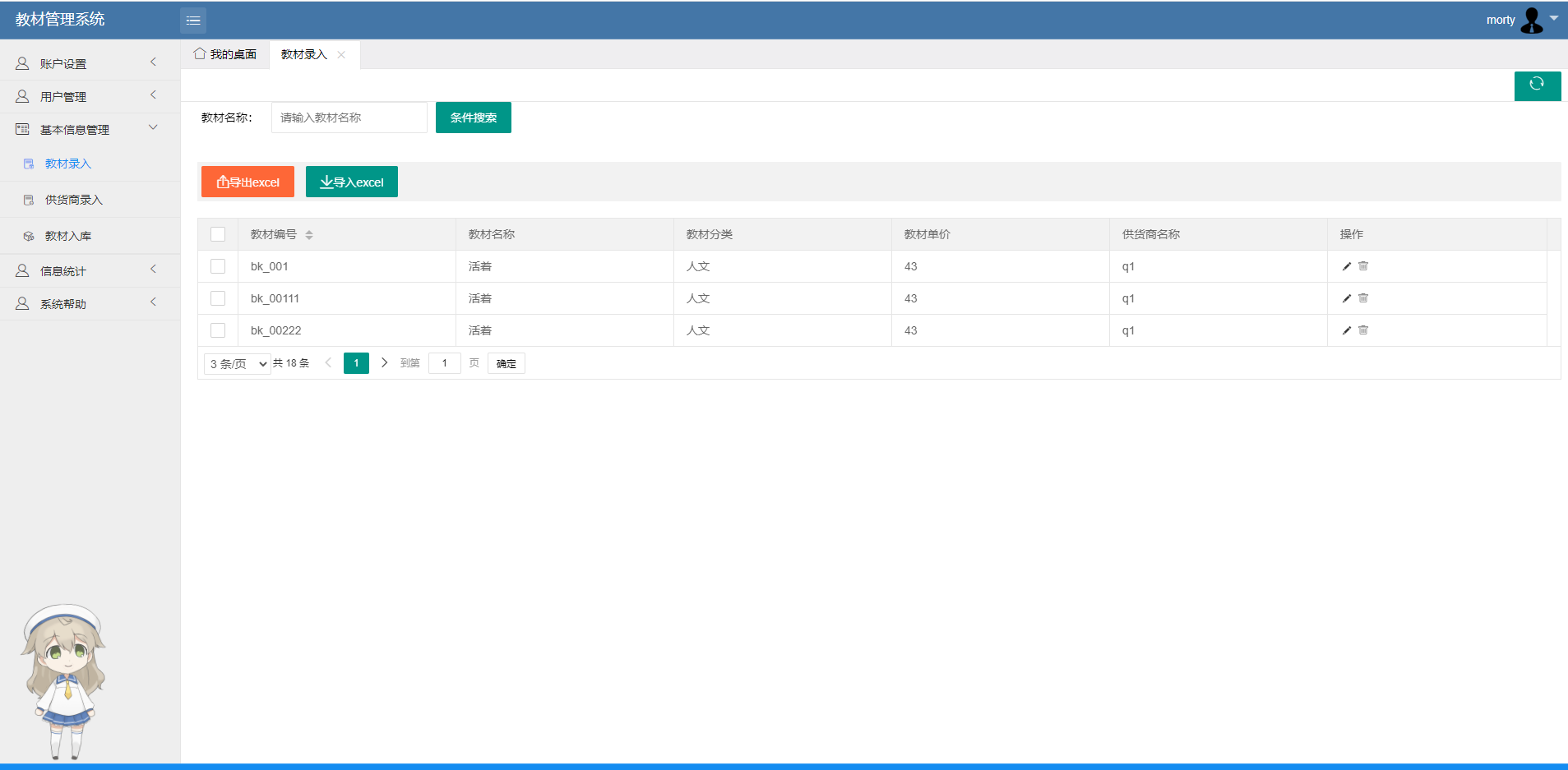
Task: Click the 教材管理系统 title
Action: coord(60,19)
